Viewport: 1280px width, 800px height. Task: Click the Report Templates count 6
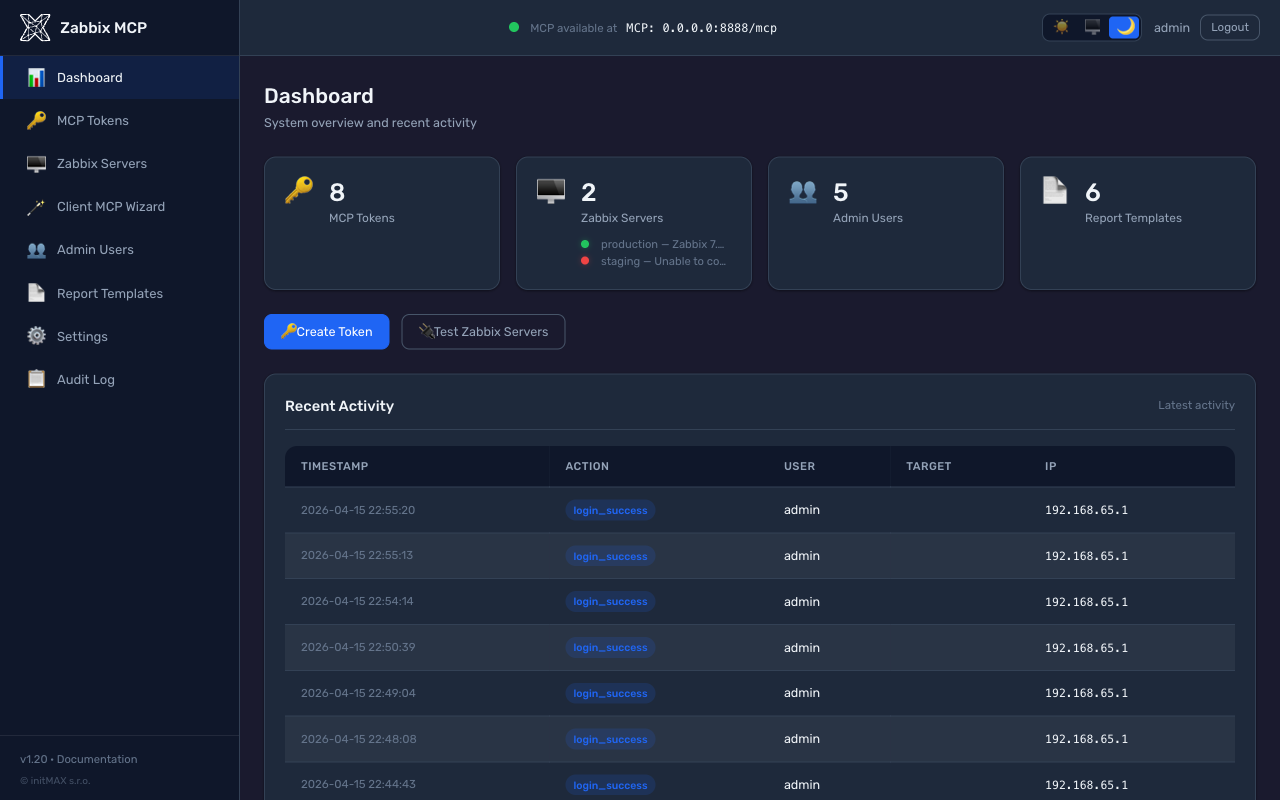(x=1093, y=192)
